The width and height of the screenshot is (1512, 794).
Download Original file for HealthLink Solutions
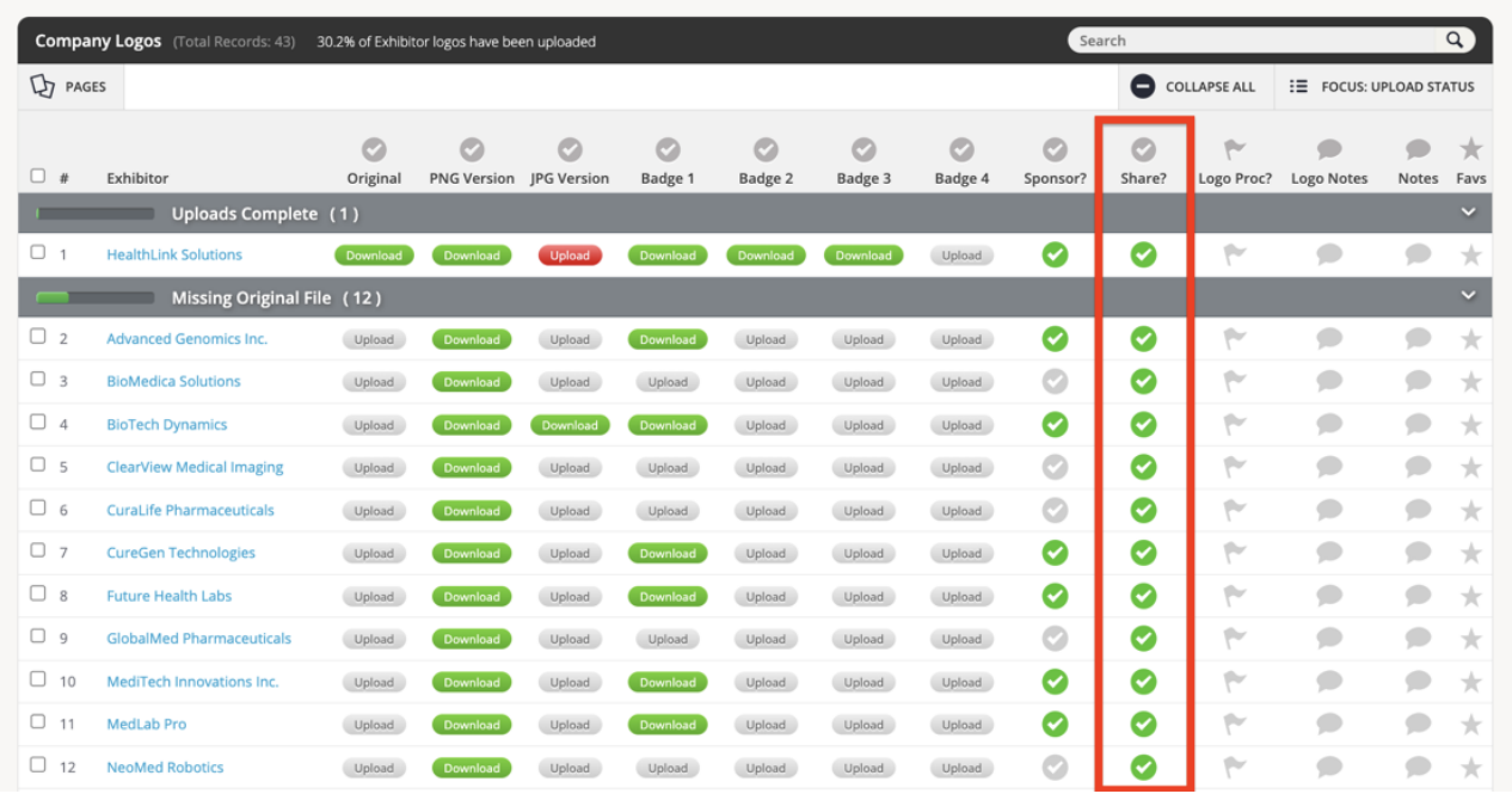coord(374,255)
